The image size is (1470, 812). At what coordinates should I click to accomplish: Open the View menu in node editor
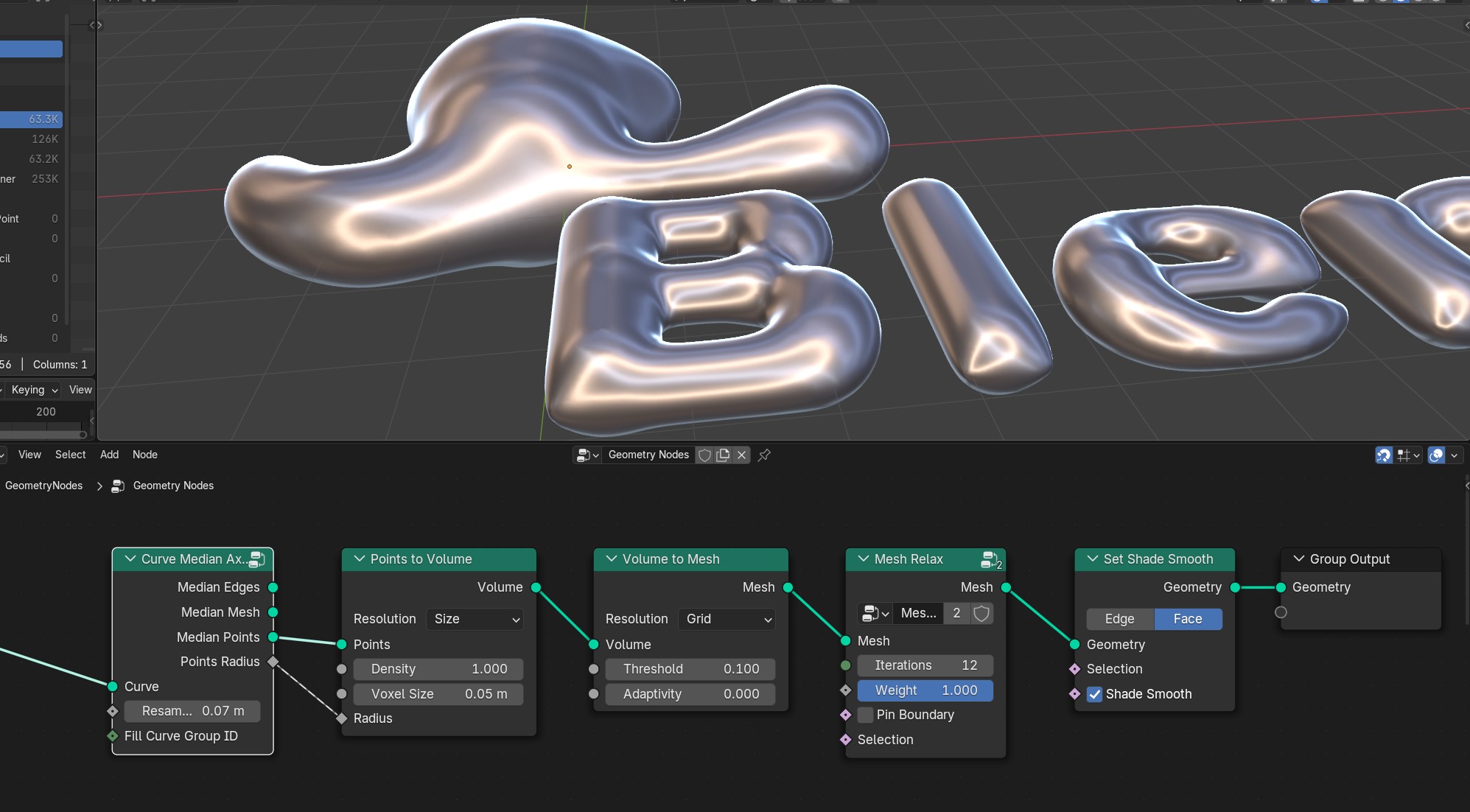pyautogui.click(x=29, y=455)
